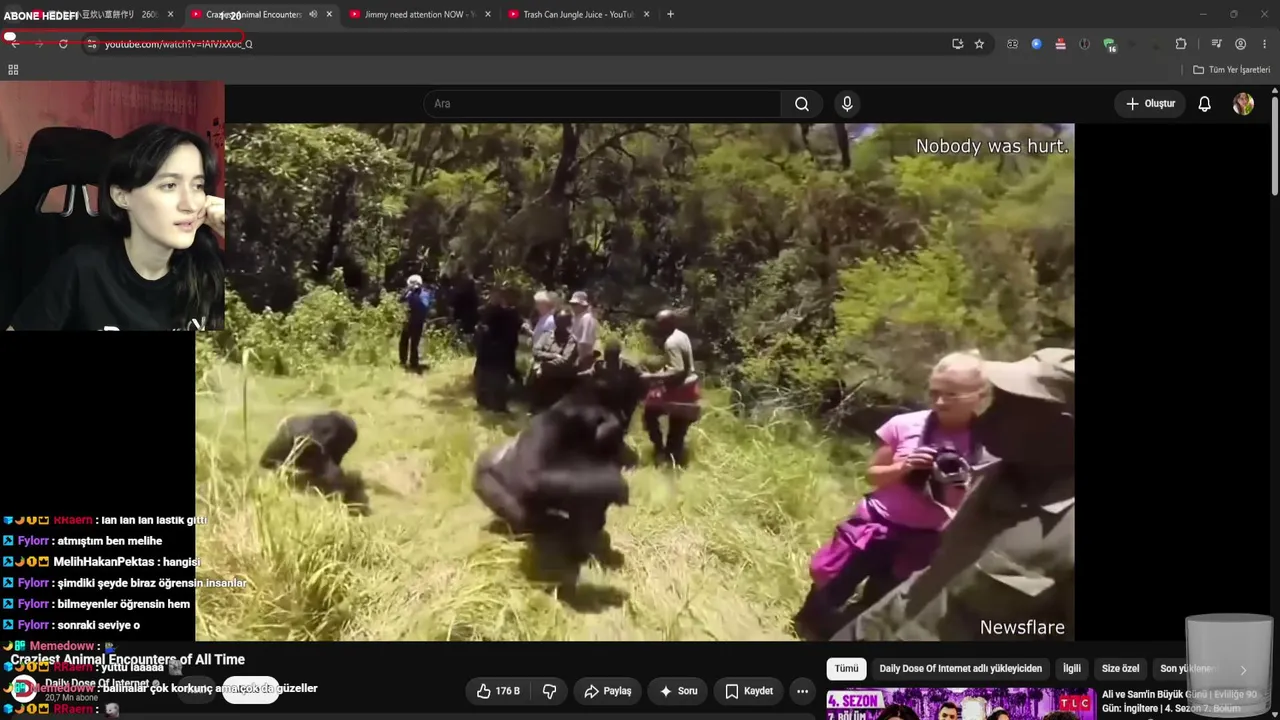
Task: Click the red striped extension icon
Action: point(1060,44)
